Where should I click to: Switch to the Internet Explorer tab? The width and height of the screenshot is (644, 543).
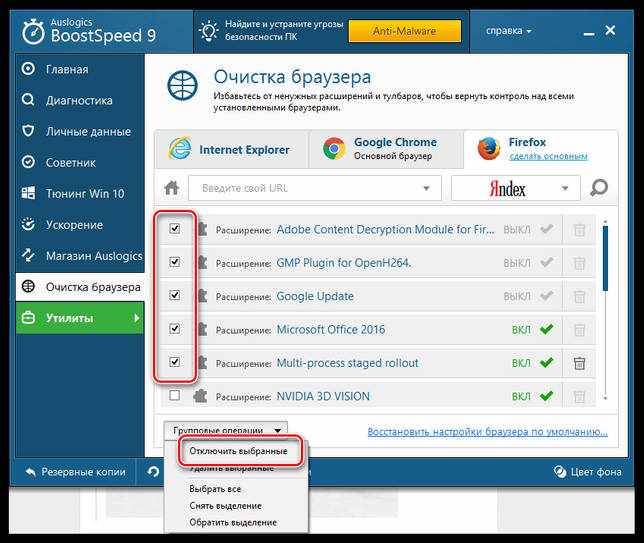232,150
